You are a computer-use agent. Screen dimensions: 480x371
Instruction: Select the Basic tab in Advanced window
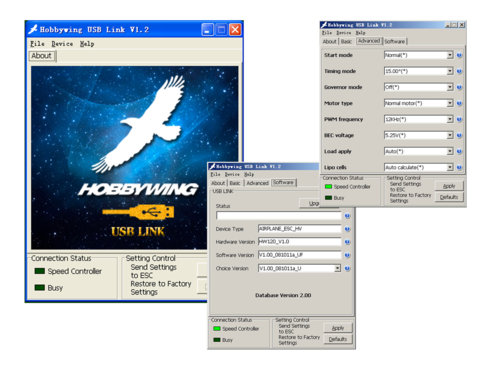click(x=346, y=41)
